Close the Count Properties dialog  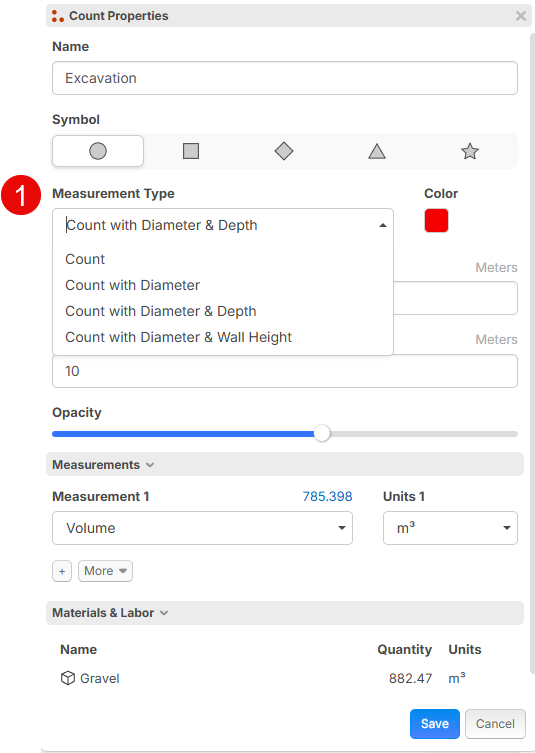[521, 16]
